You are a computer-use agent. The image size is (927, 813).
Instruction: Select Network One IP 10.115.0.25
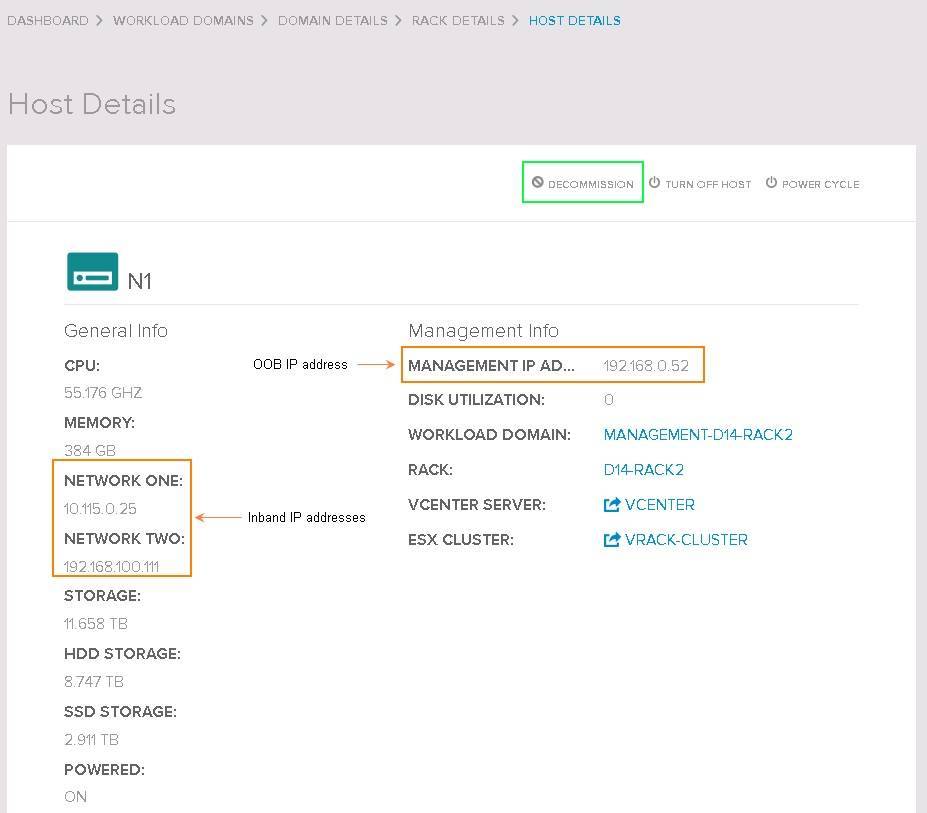pos(100,508)
